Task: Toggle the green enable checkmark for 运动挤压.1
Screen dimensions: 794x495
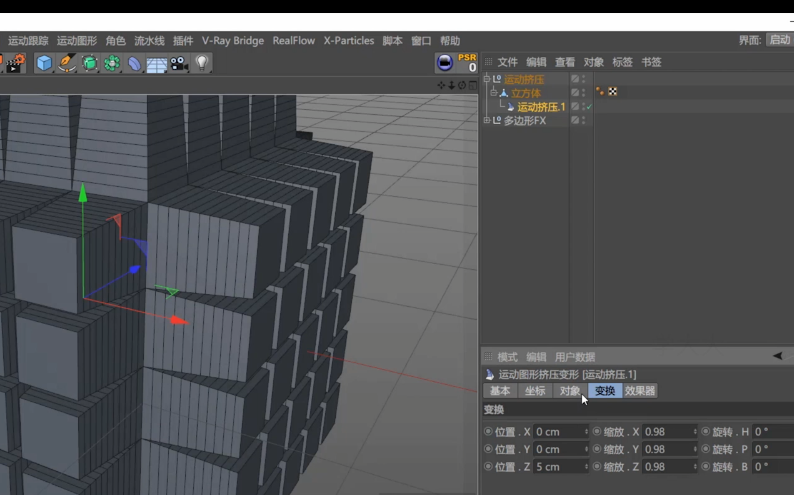Action: 589,106
